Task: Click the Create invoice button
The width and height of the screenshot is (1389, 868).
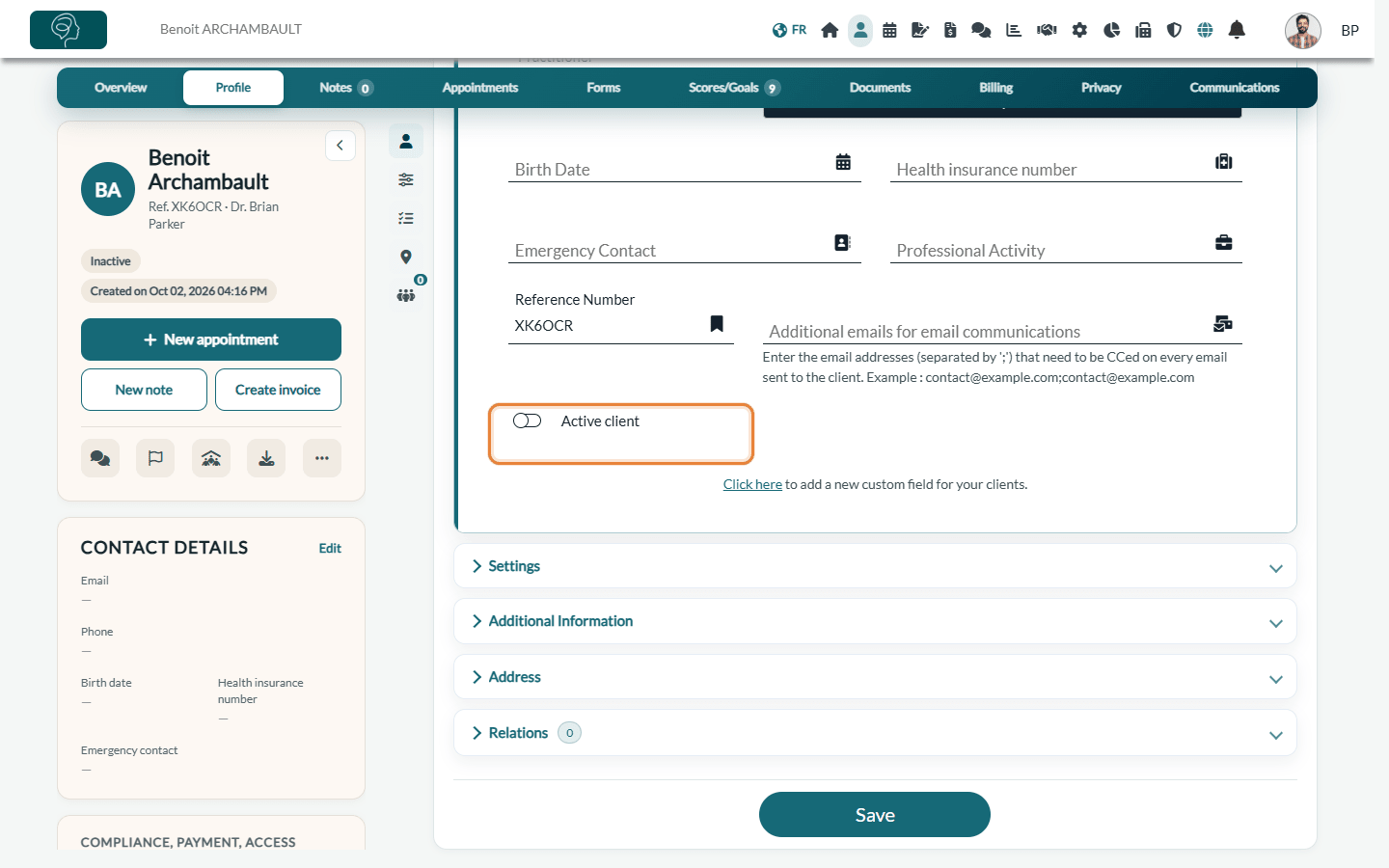Action: pyautogui.click(x=278, y=390)
